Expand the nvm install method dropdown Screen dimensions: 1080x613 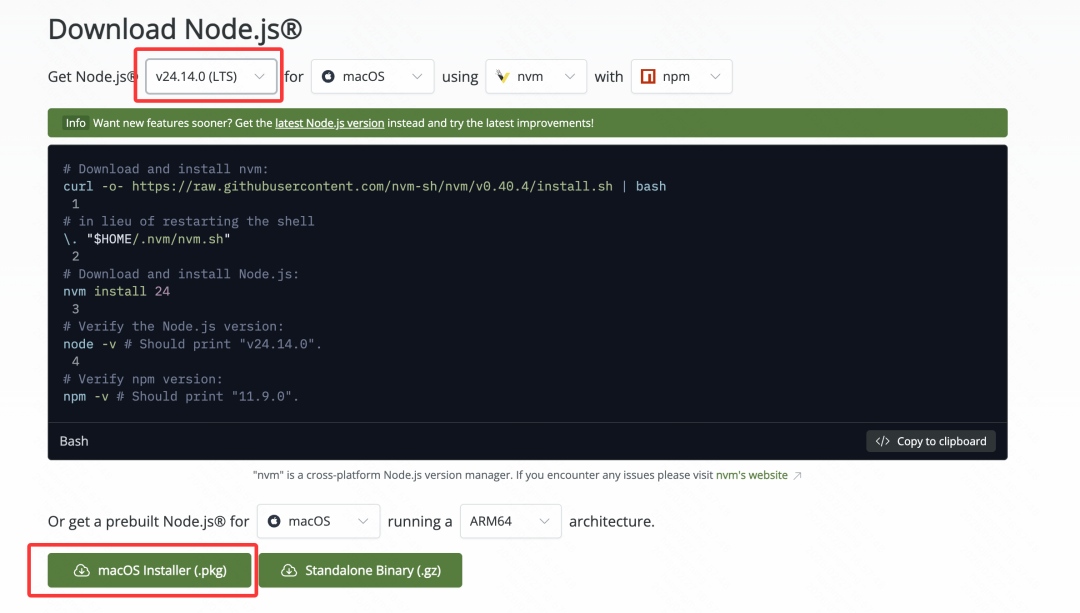(570, 77)
